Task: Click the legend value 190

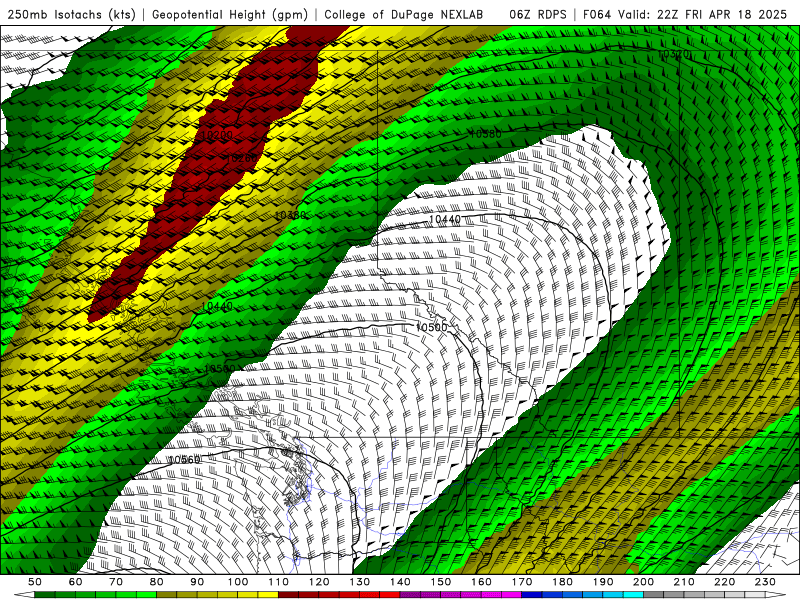Action: (x=603, y=582)
